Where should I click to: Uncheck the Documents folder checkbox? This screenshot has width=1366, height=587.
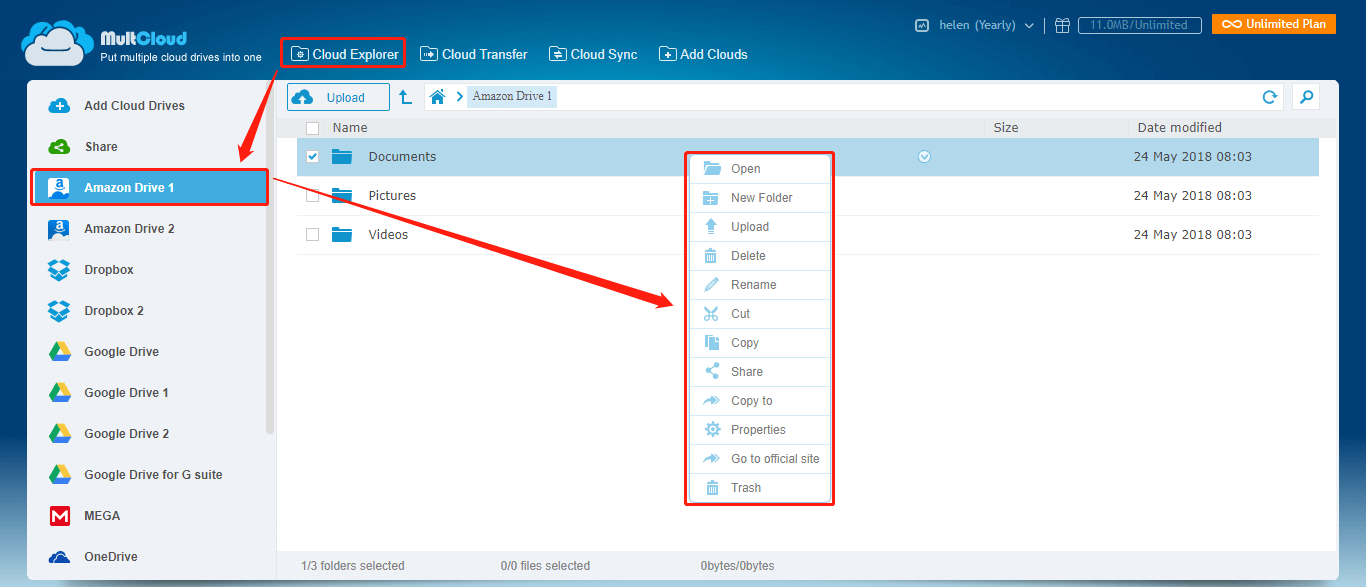pyautogui.click(x=312, y=157)
